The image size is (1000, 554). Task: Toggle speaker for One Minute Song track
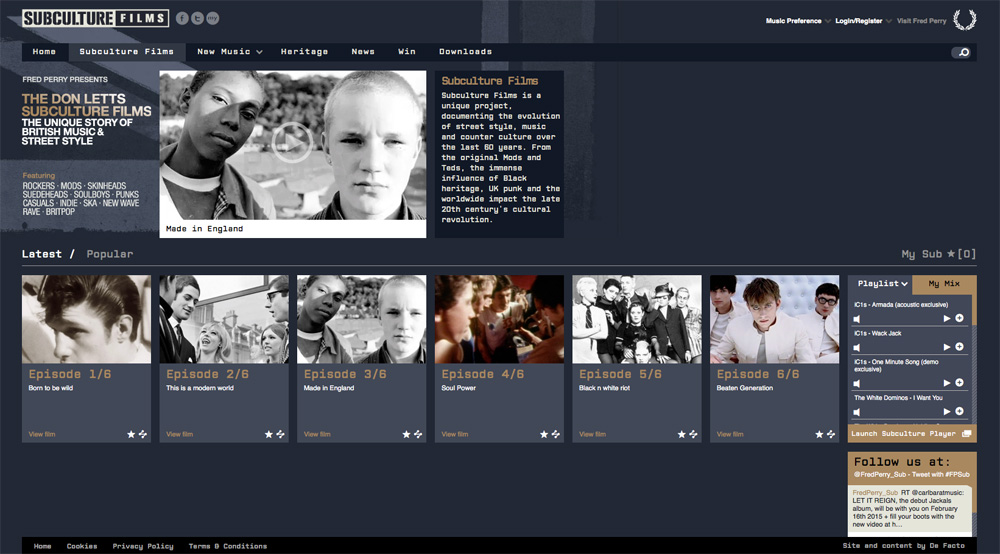point(857,384)
